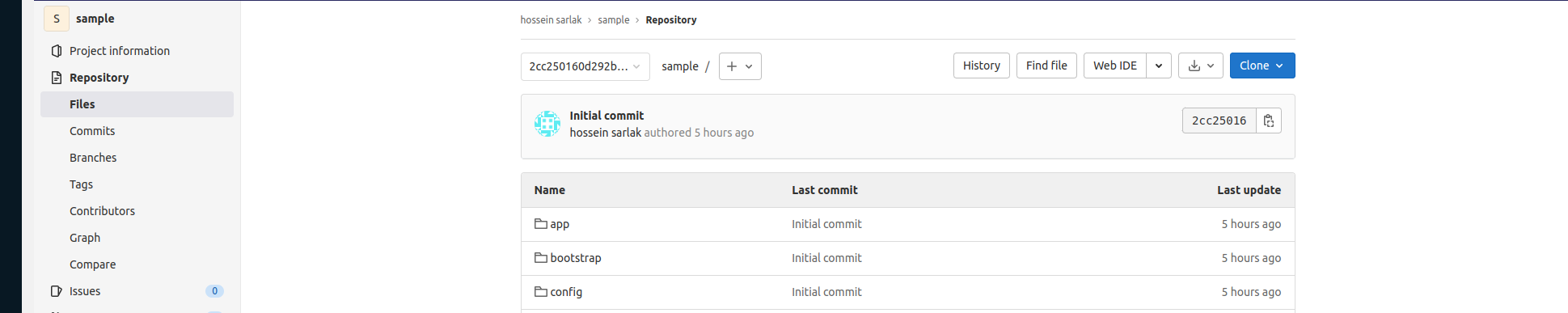Open the Initial commit title link
The height and width of the screenshot is (313, 1568).
[606, 116]
